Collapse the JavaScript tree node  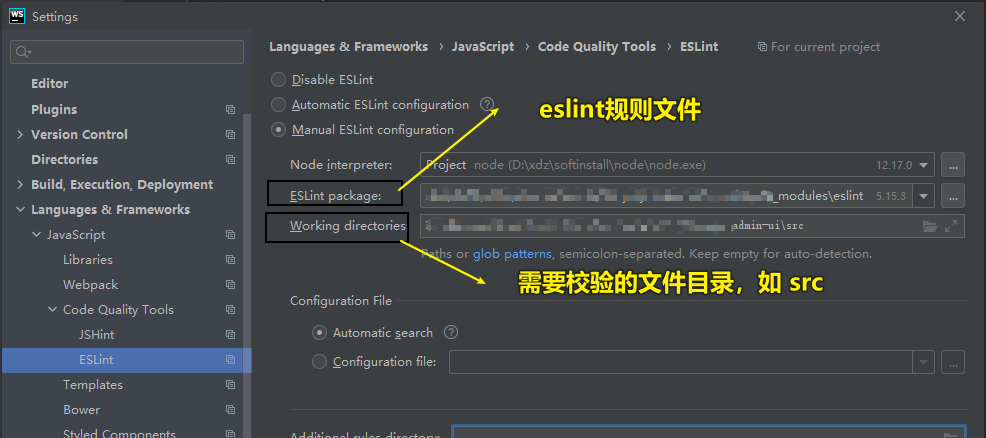tap(36, 235)
